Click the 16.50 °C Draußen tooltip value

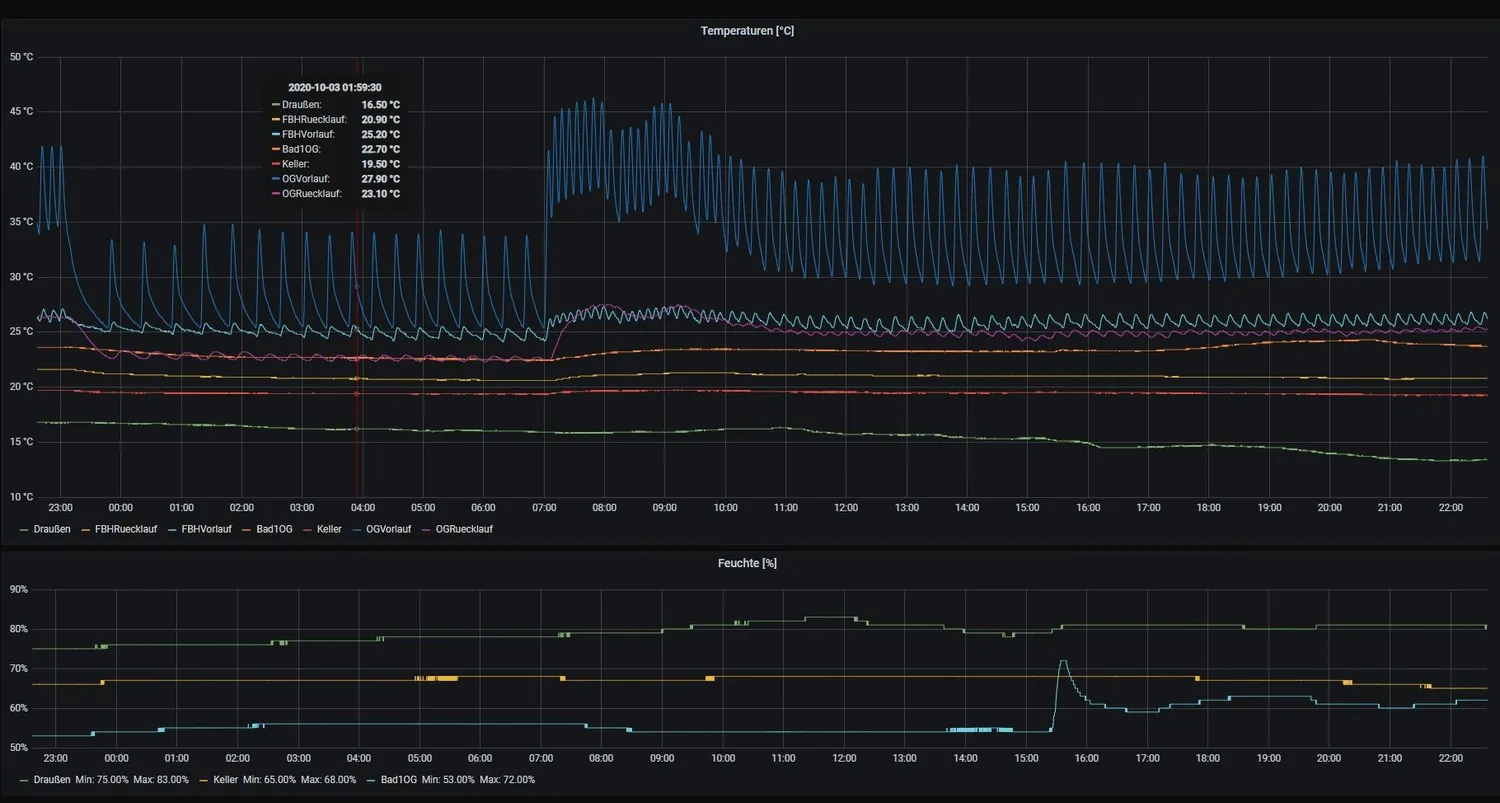380,104
